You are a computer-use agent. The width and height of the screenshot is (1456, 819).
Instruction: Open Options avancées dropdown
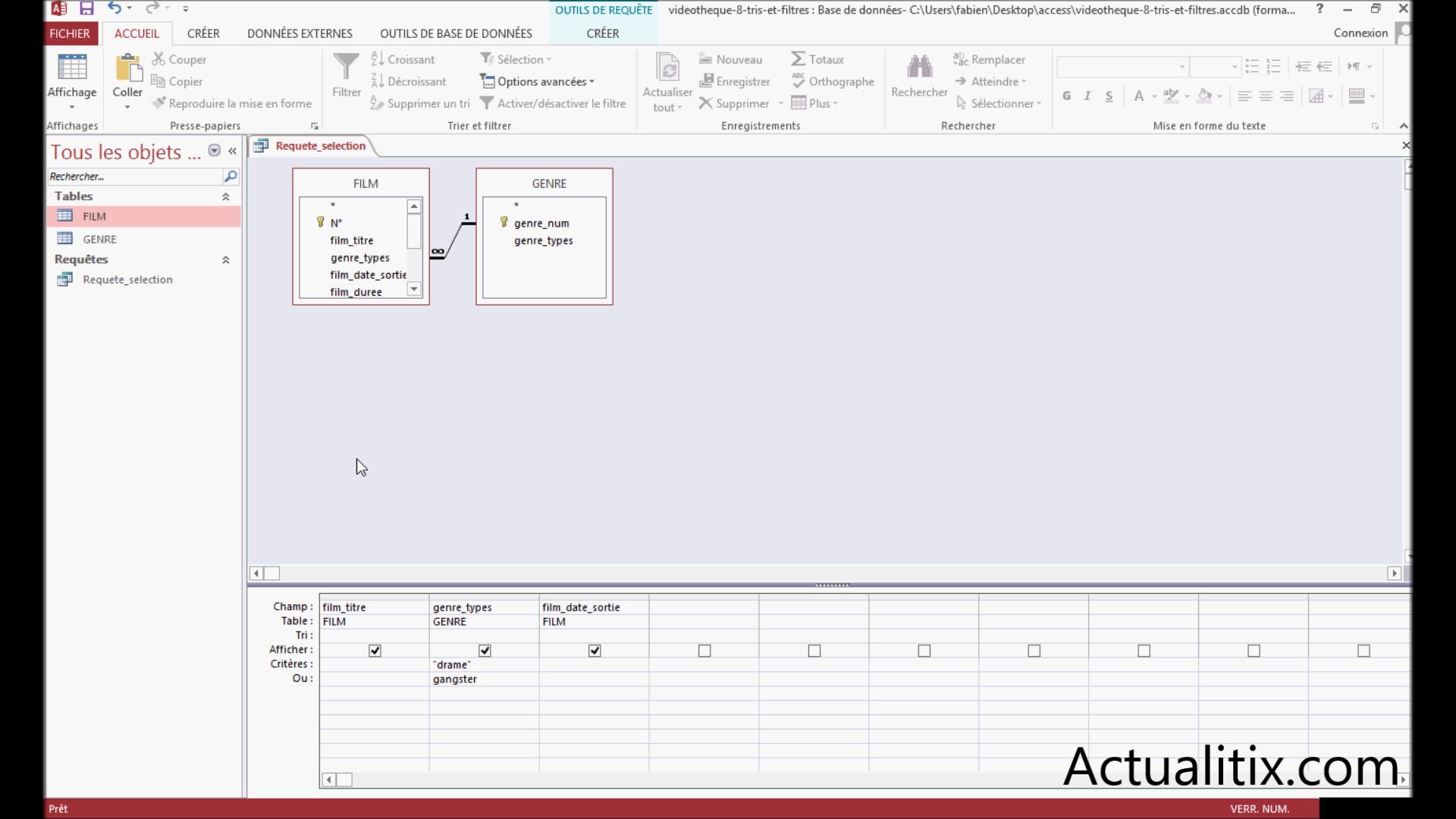537,81
